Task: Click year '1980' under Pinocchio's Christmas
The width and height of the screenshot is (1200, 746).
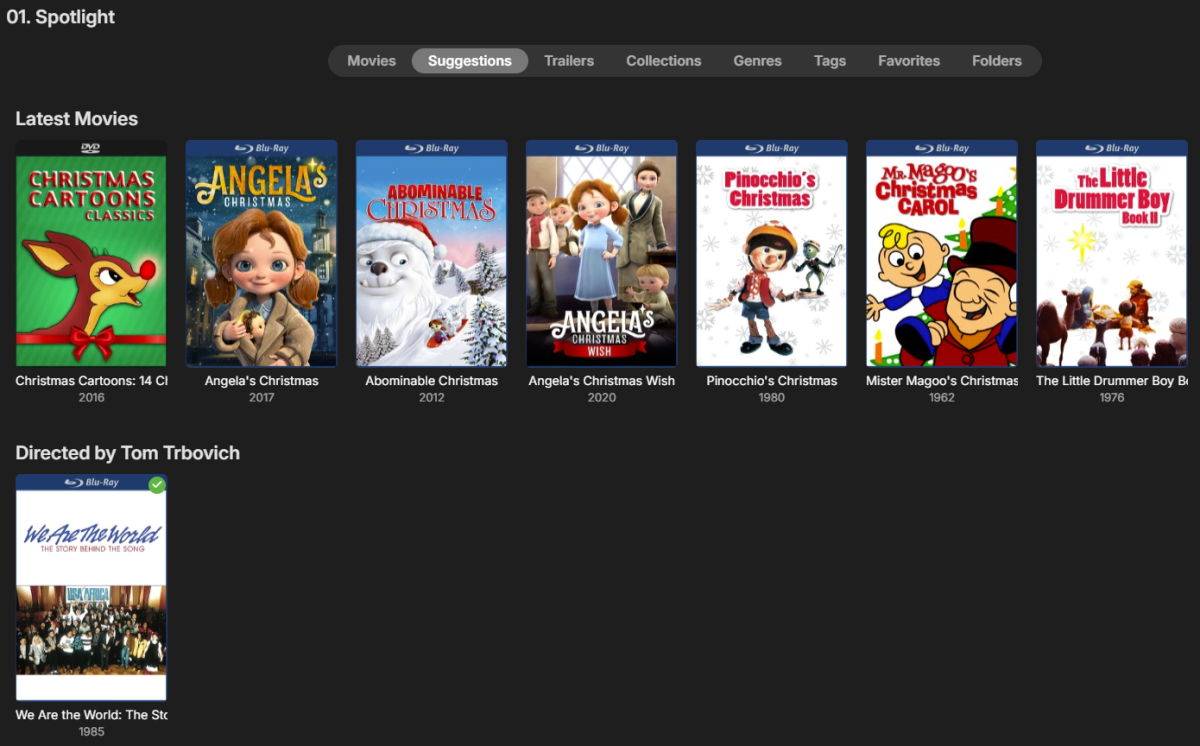Action: tap(771, 397)
